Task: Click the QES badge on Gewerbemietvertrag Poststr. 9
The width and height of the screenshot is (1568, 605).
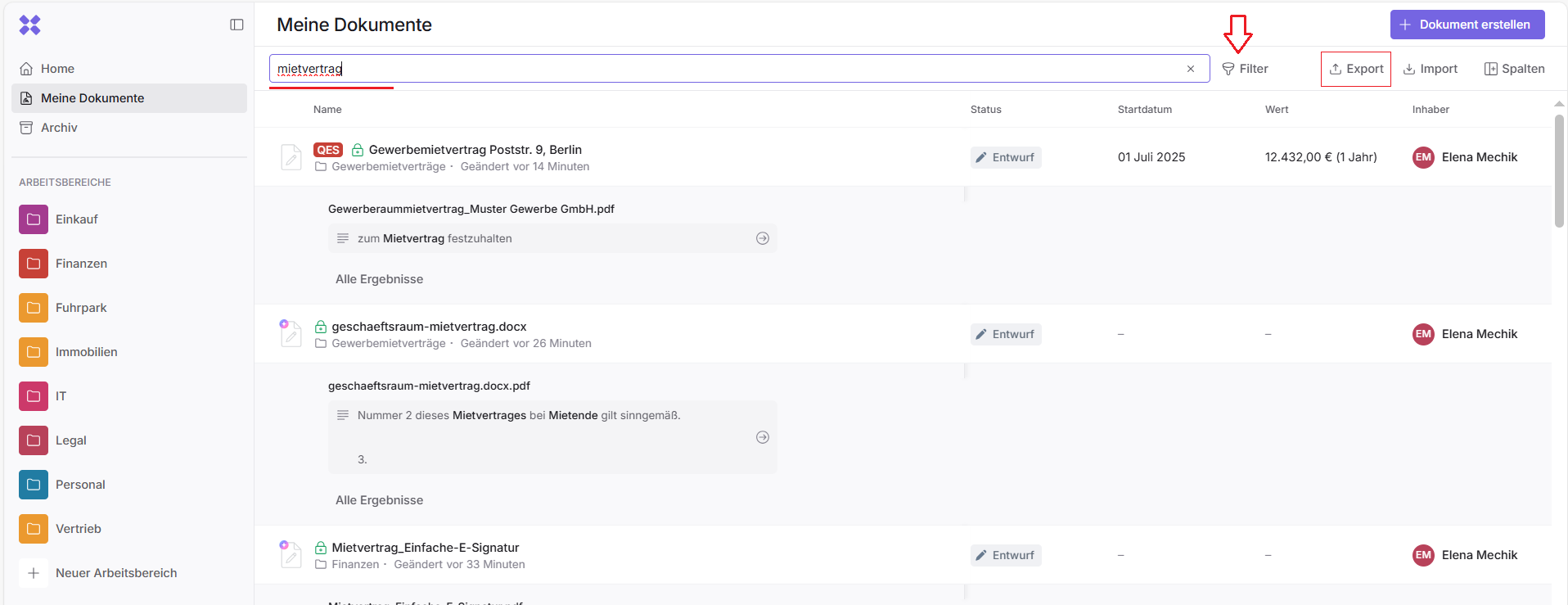Action: tap(328, 150)
